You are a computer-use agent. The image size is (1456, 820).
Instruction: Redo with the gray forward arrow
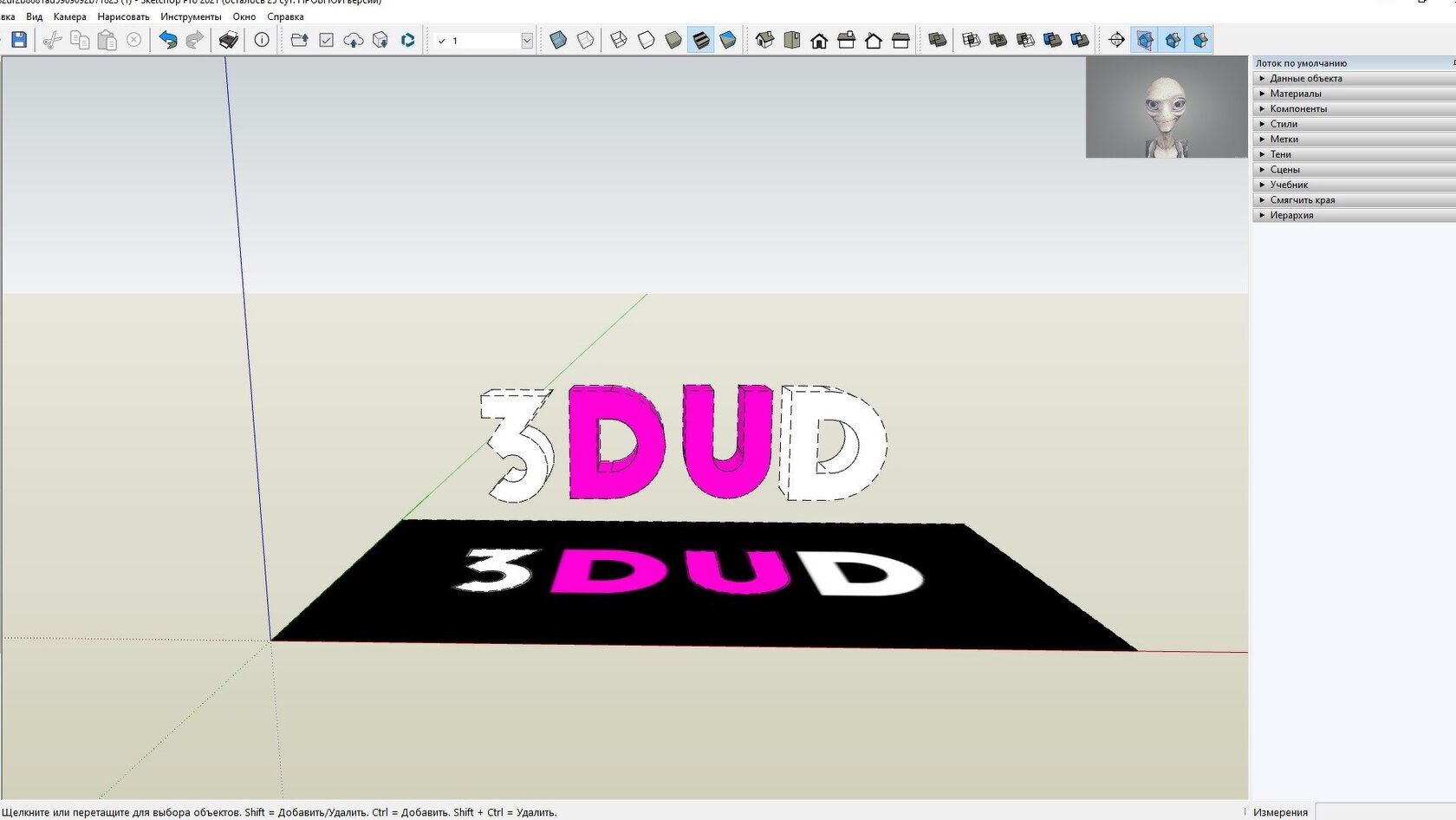(x=195, y=40)
